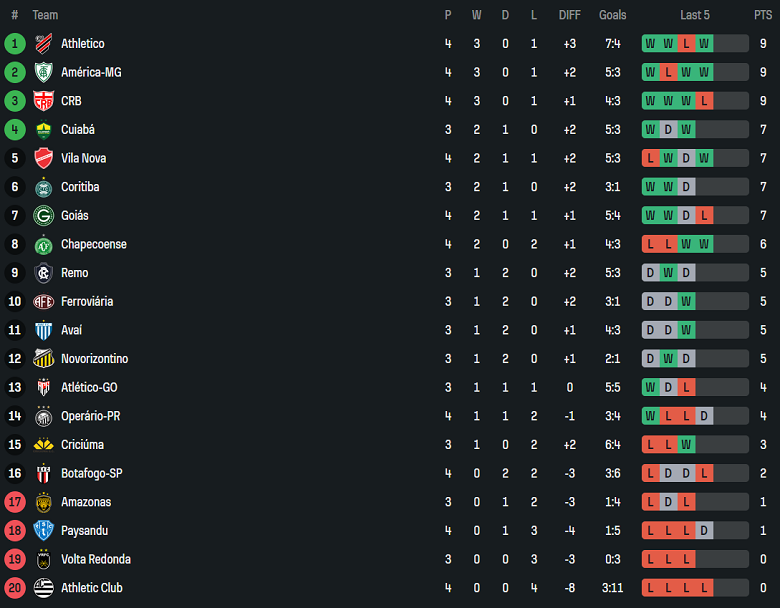Click the Vila Nova crest icon

click(x=43, y=158)
